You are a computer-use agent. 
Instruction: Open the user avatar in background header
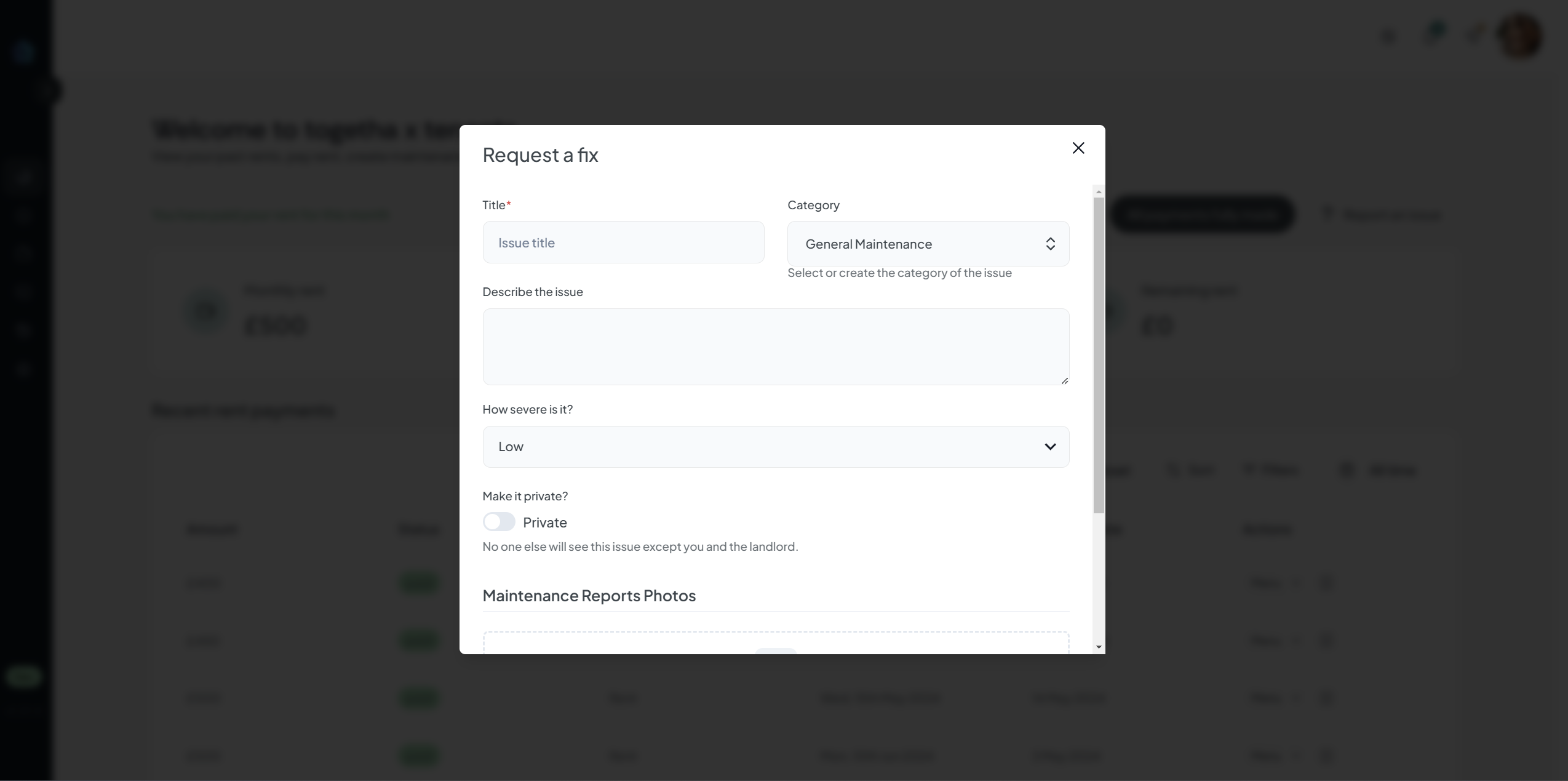click(x=1521, y=36)
